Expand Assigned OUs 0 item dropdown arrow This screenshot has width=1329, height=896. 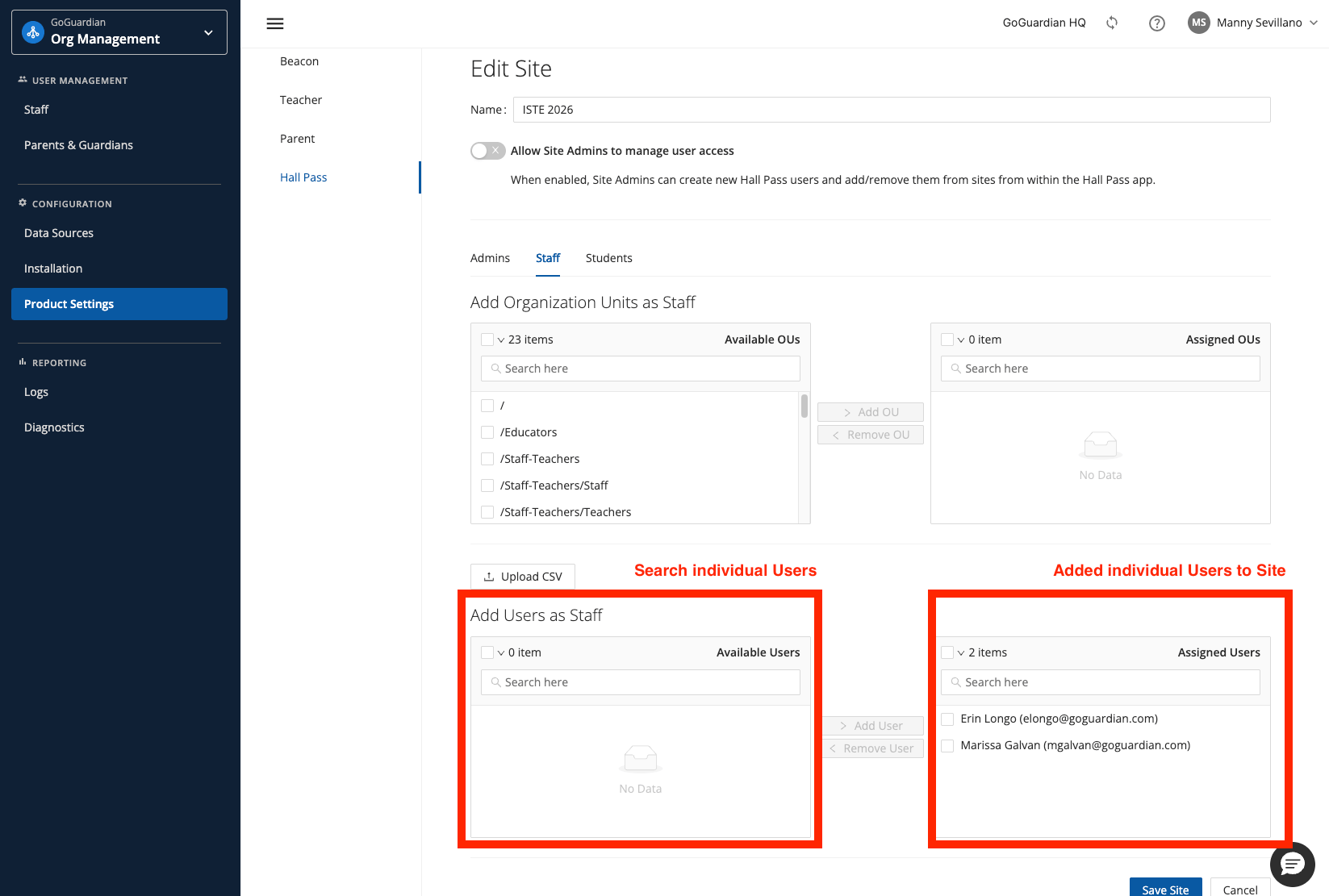point(961,340)
